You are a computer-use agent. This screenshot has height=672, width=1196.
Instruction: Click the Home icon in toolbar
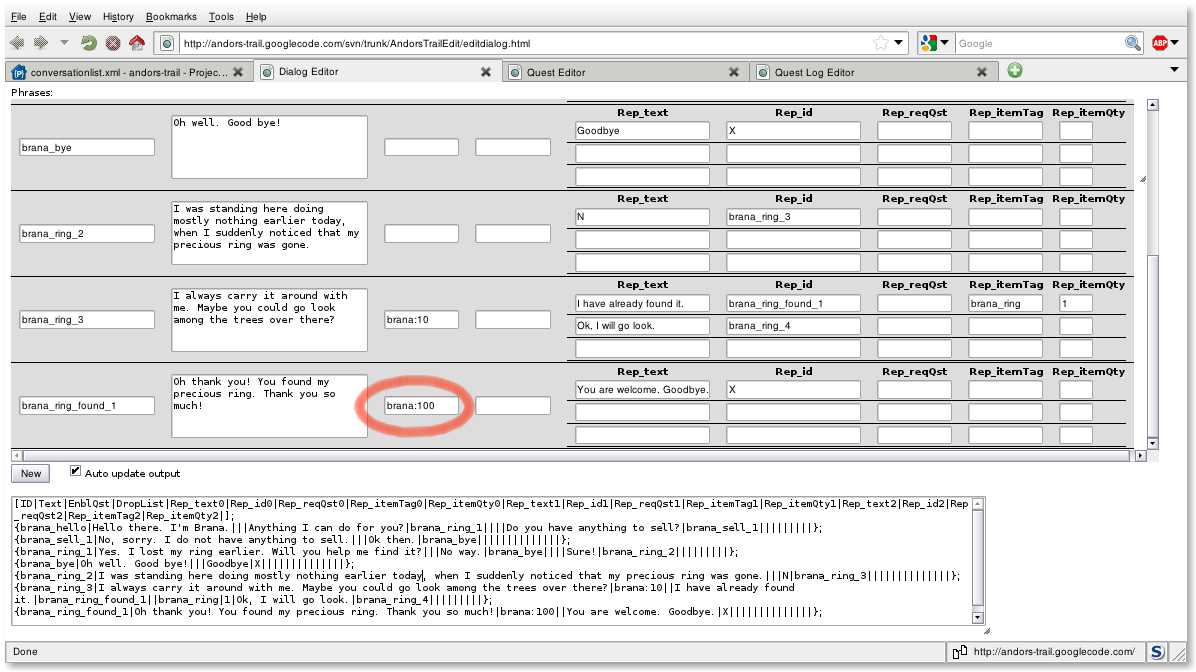pos(137,43)
